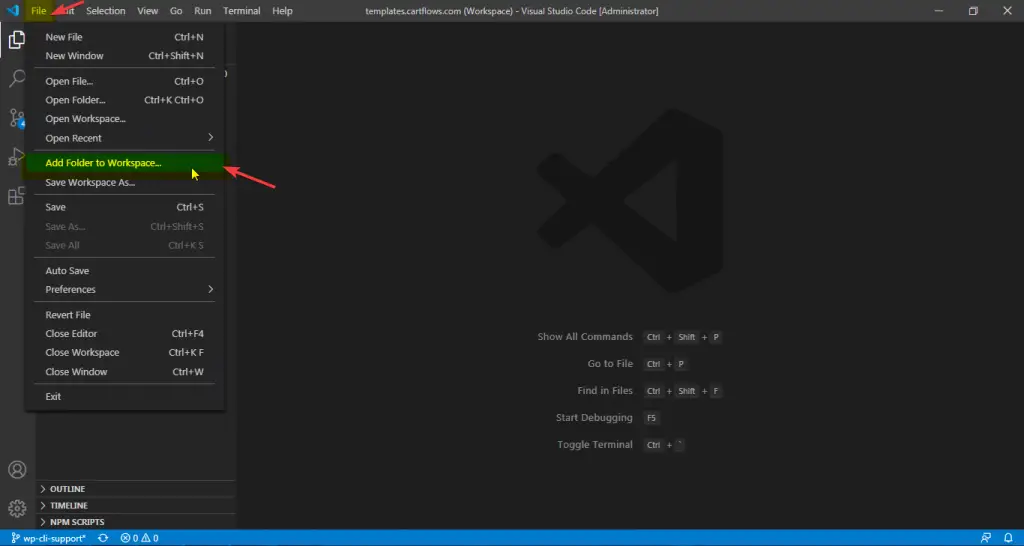Click Exit in the File menu
1024x546 pixels.
(x=124, y=396)
